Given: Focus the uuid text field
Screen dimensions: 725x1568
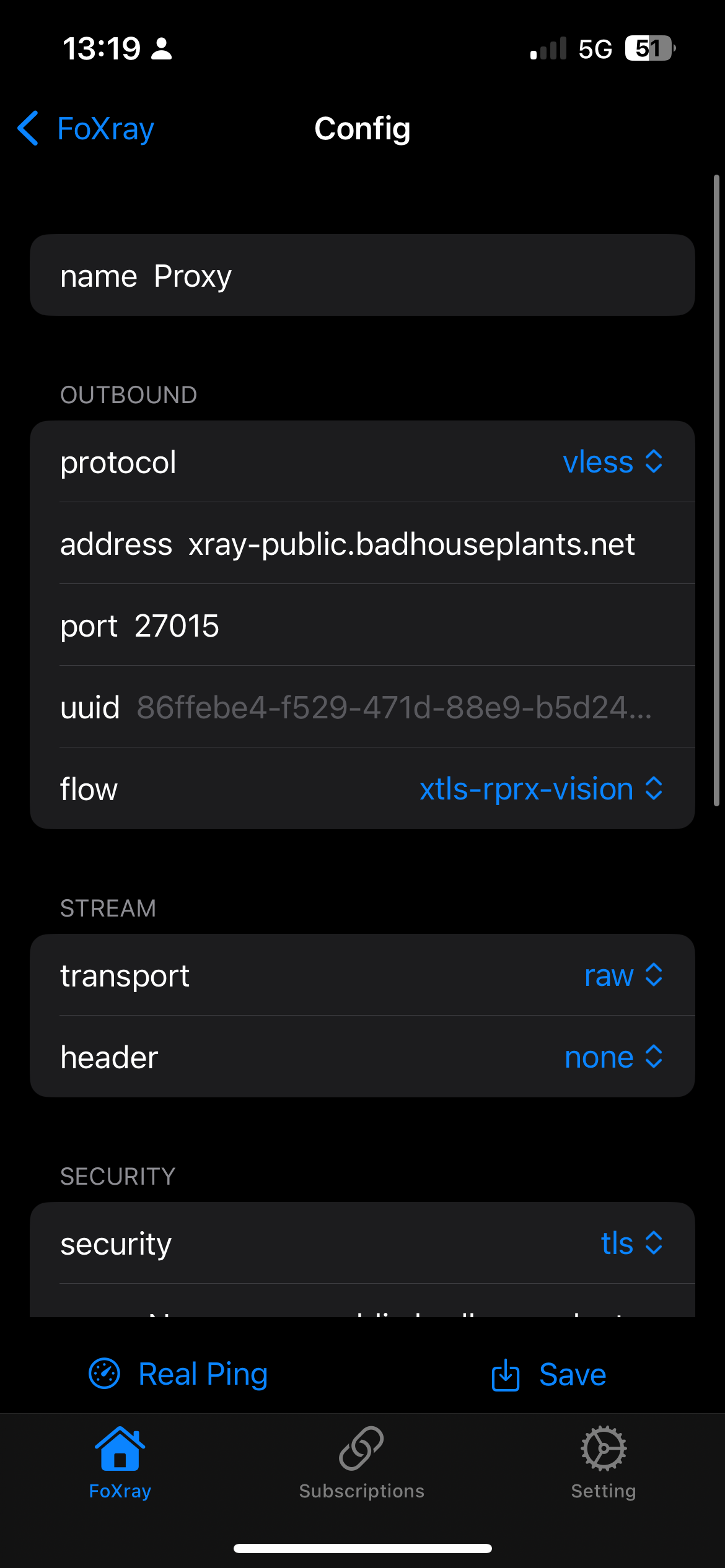Looking at the screenshot, I should tap(394, 707).
